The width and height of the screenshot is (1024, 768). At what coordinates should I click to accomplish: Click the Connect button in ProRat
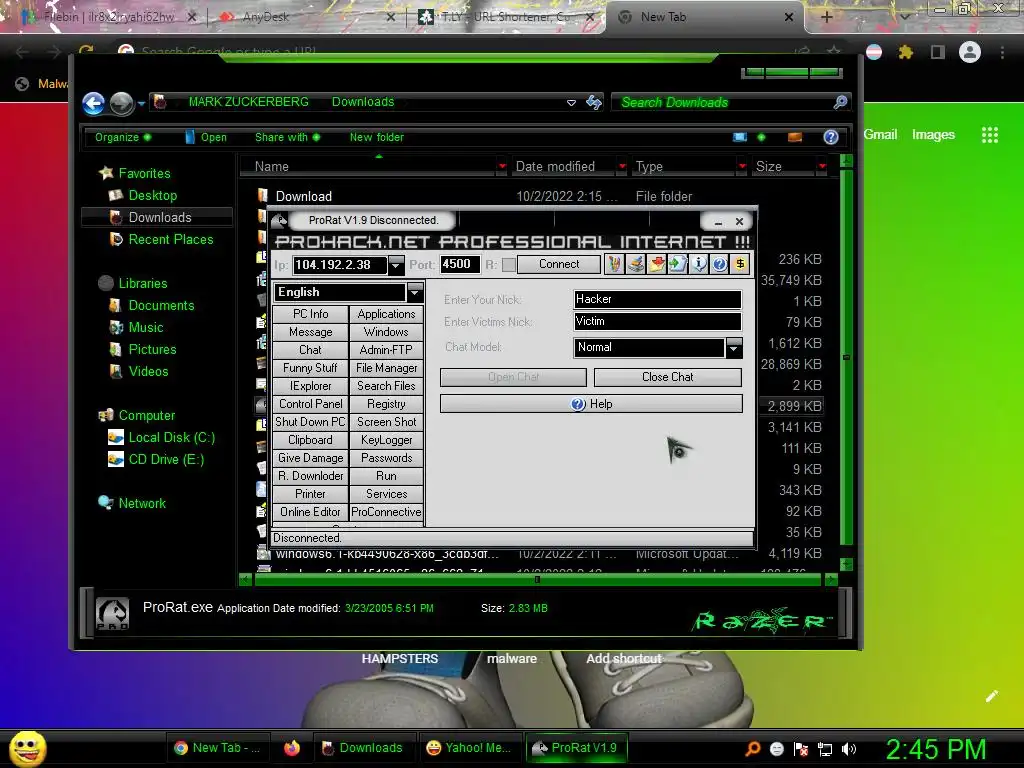[559, 264]
